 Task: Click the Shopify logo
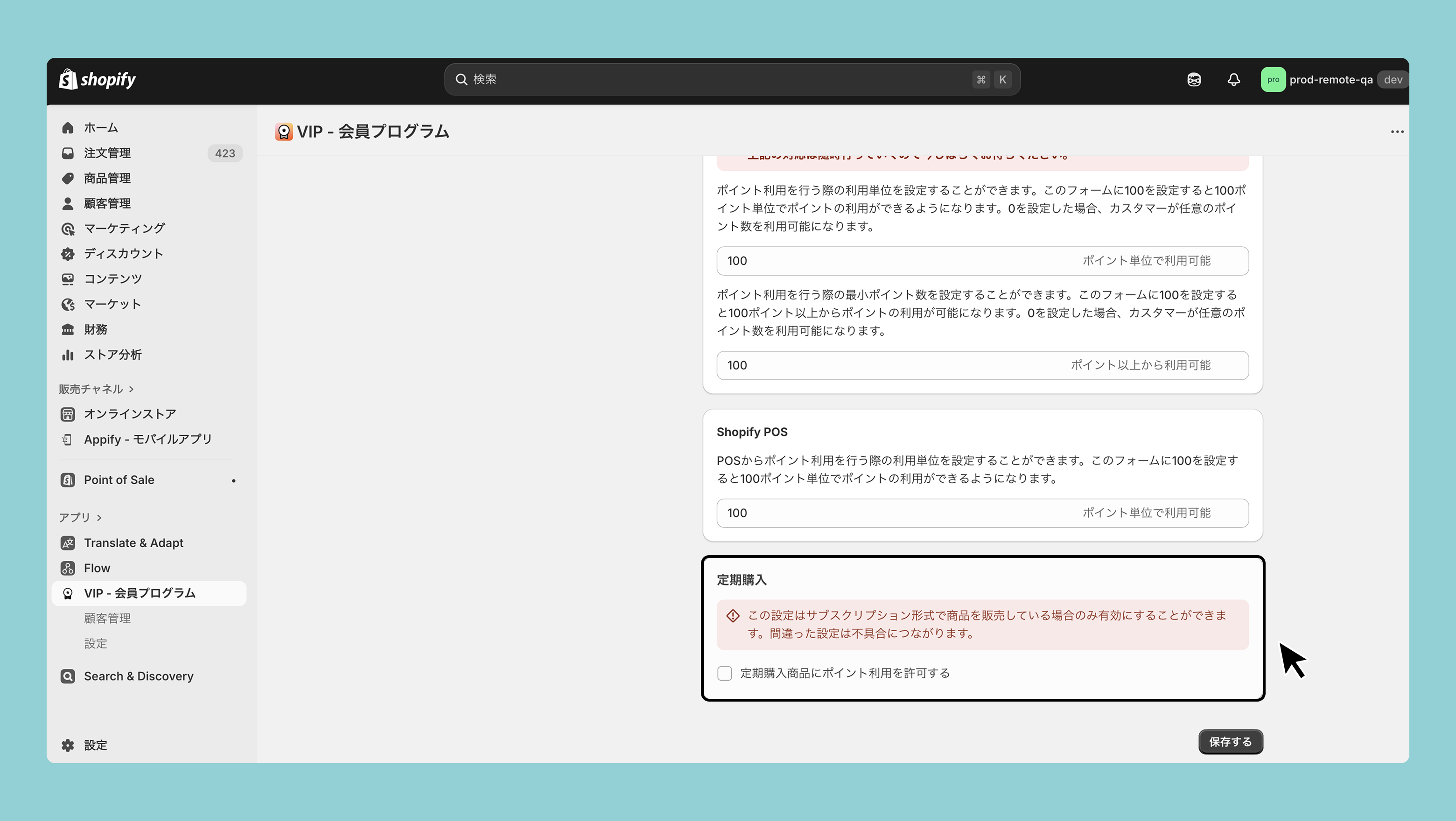point(97,80)
